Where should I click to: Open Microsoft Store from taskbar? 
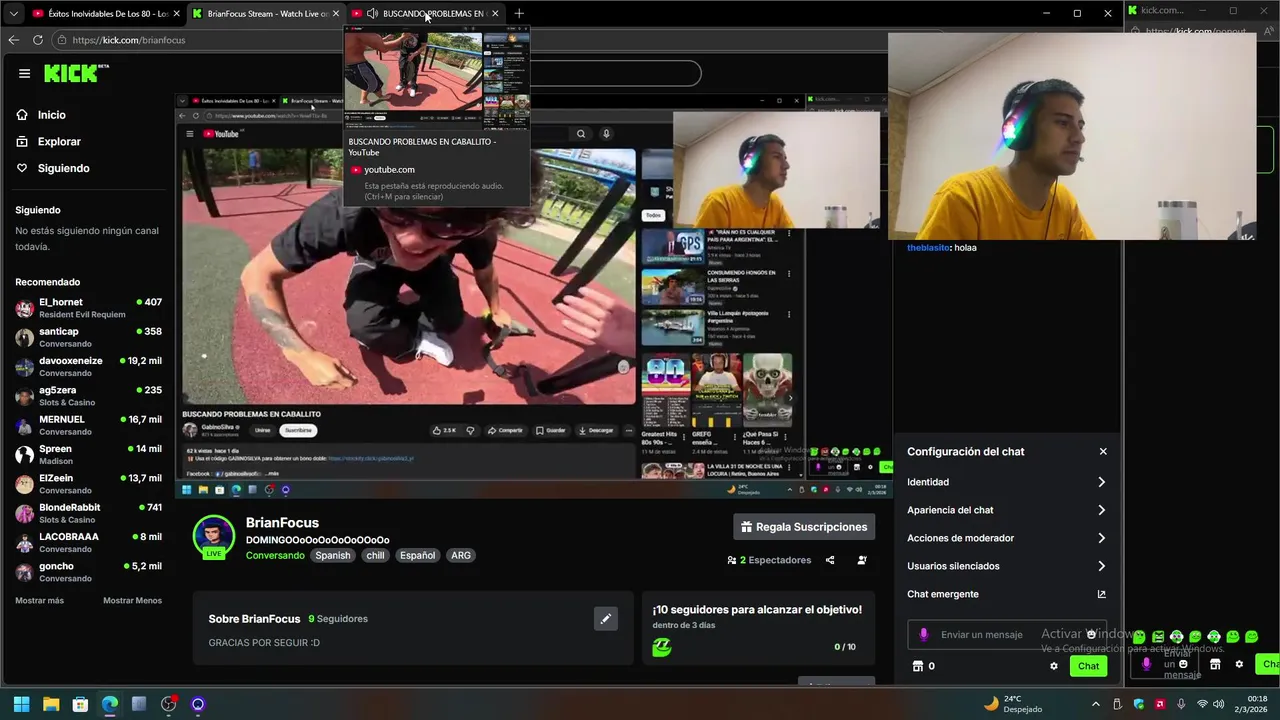[80, 704]
